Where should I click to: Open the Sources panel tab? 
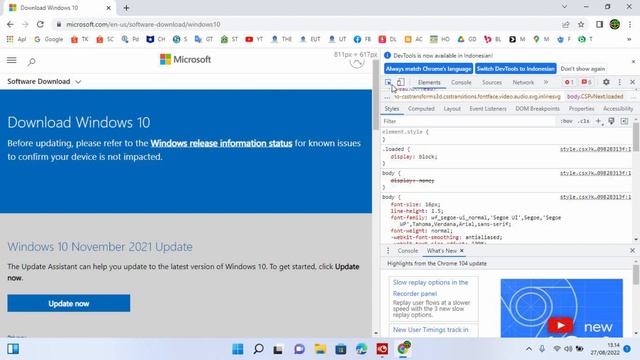point(492,82)
